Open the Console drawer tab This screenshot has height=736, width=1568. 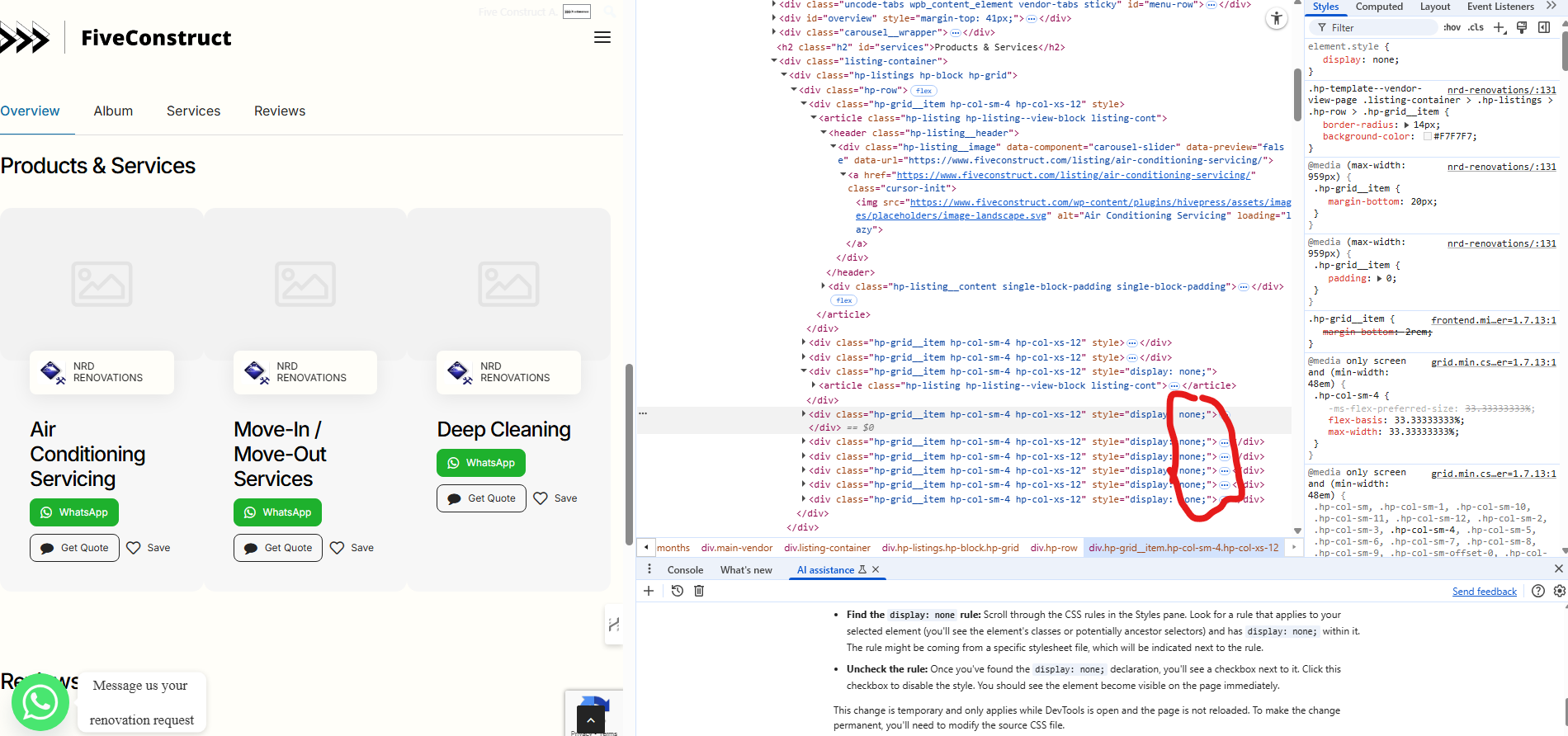685,569
